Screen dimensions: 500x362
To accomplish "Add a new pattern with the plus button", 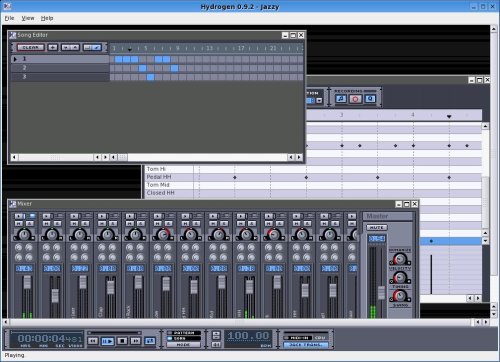I will (x=52, y=47).
